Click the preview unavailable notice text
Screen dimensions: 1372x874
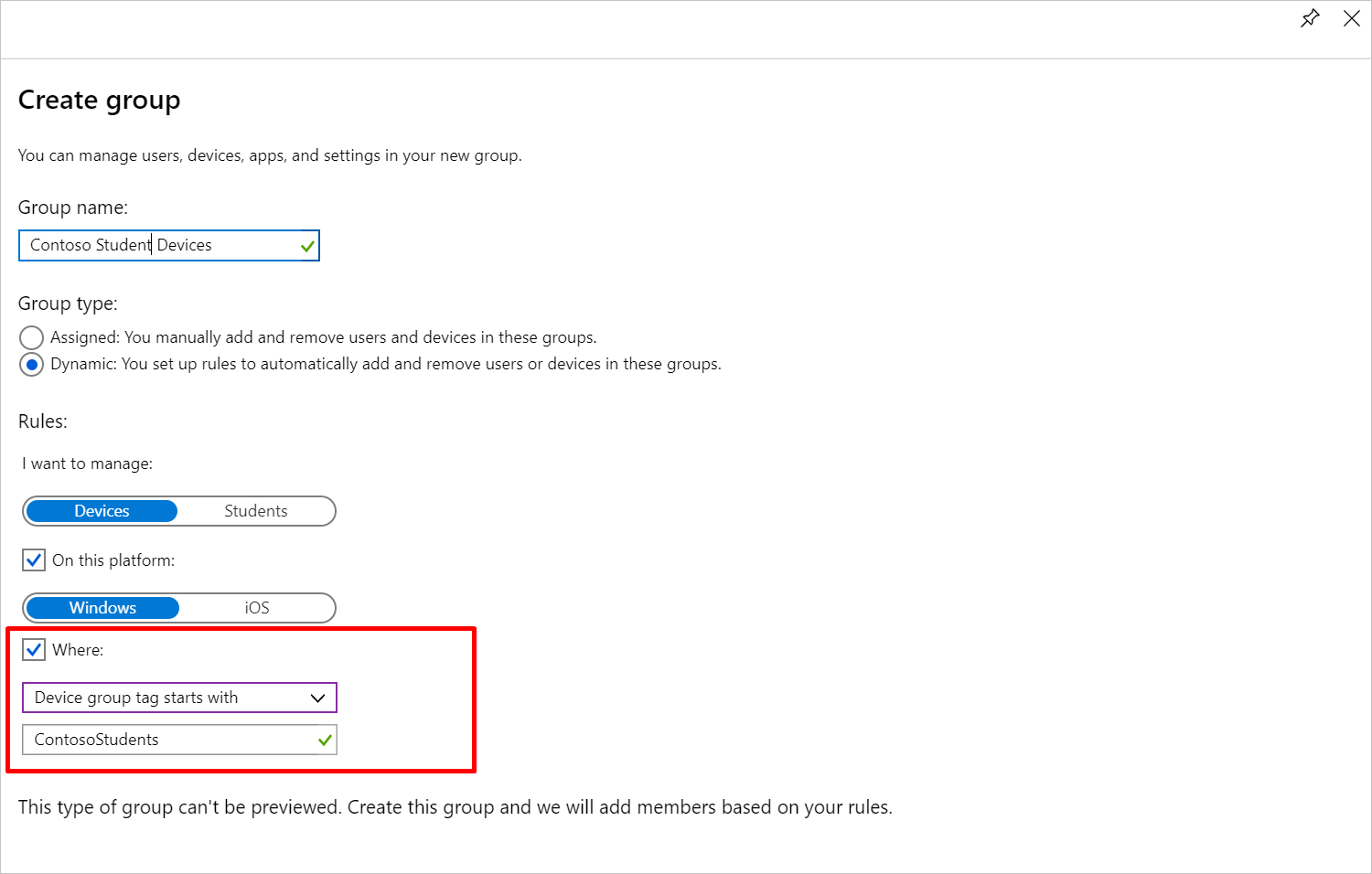[x=456, y=807]
